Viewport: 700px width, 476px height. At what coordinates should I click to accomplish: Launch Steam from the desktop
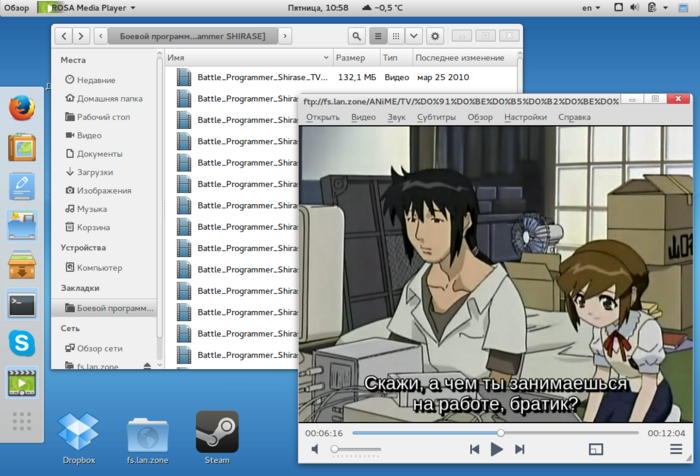(217, 437)
